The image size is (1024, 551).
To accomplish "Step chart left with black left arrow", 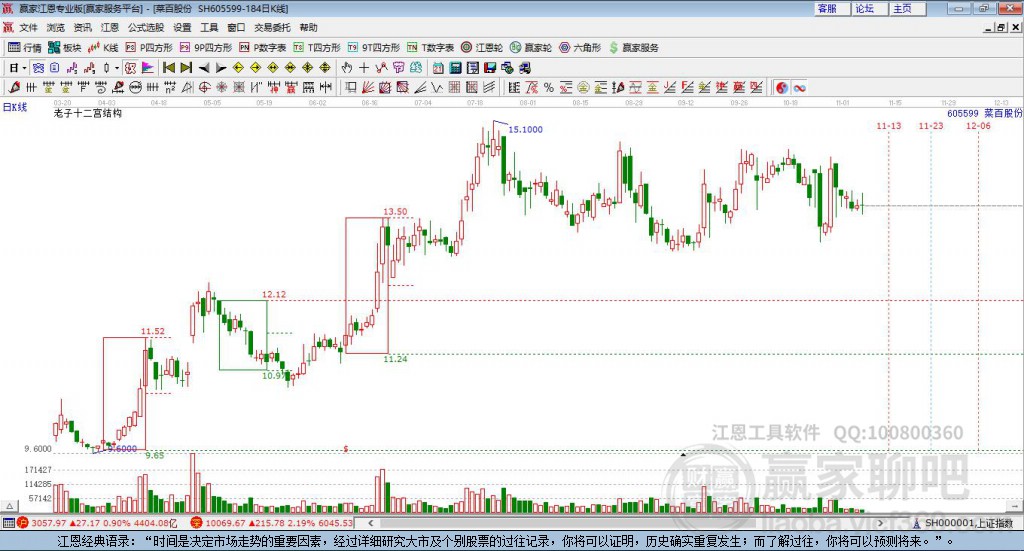I will coord(204,68).
